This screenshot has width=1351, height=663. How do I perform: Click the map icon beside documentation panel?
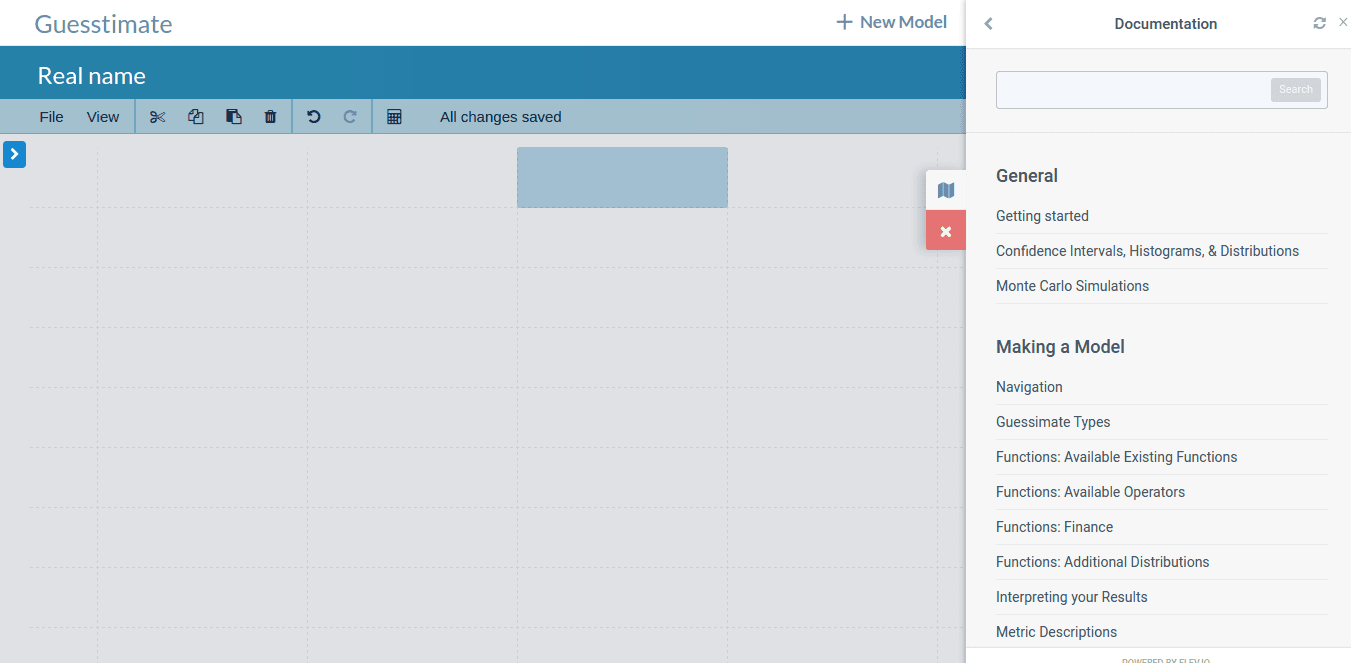coord(946,190)
